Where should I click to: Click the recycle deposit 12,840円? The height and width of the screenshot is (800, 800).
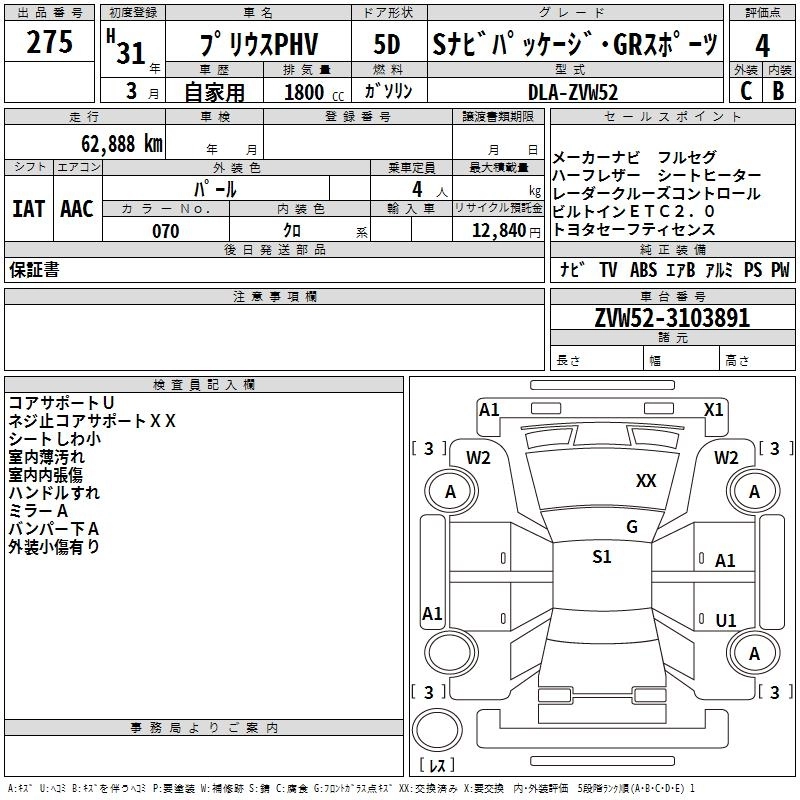506,231
